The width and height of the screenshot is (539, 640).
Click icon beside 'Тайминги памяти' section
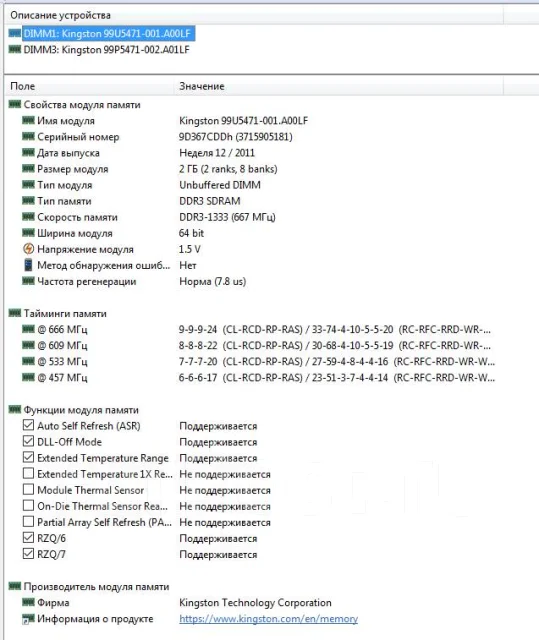tap(15, 313)
